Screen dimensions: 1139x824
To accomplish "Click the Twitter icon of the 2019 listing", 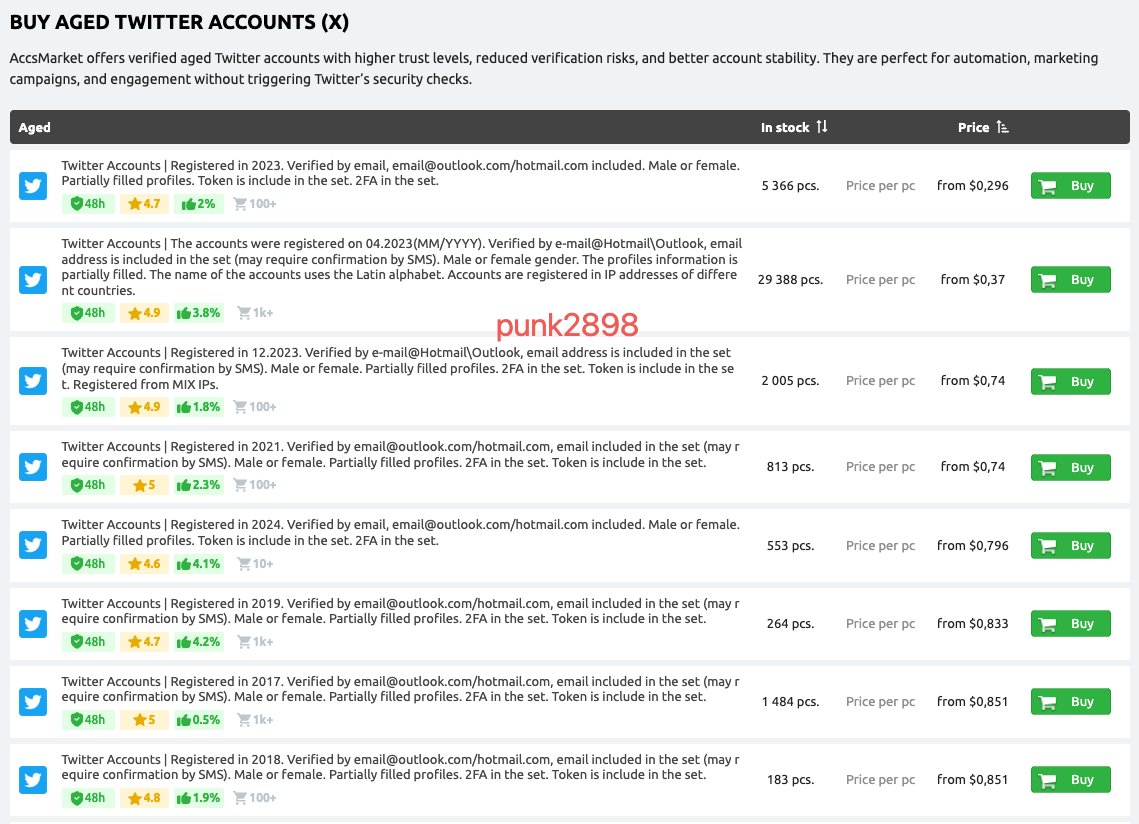I will [33, 623].
